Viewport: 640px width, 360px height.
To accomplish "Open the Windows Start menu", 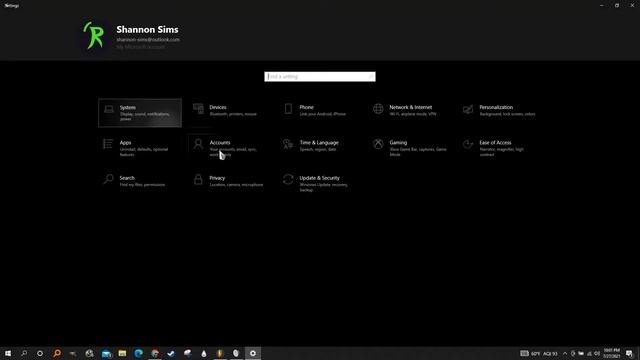I will coord(8,353).
